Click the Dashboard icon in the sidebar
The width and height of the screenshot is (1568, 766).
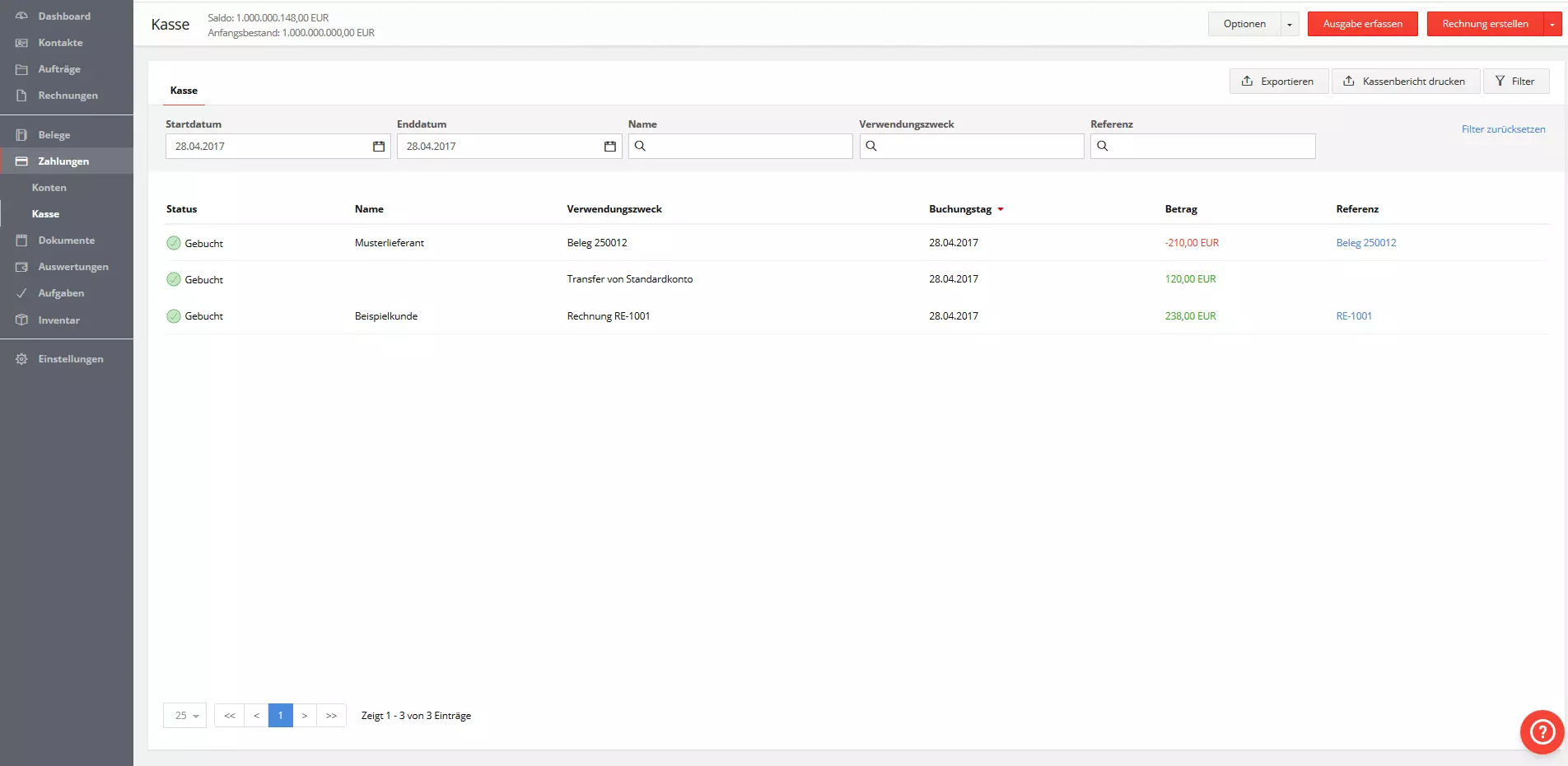pos(21,16)
